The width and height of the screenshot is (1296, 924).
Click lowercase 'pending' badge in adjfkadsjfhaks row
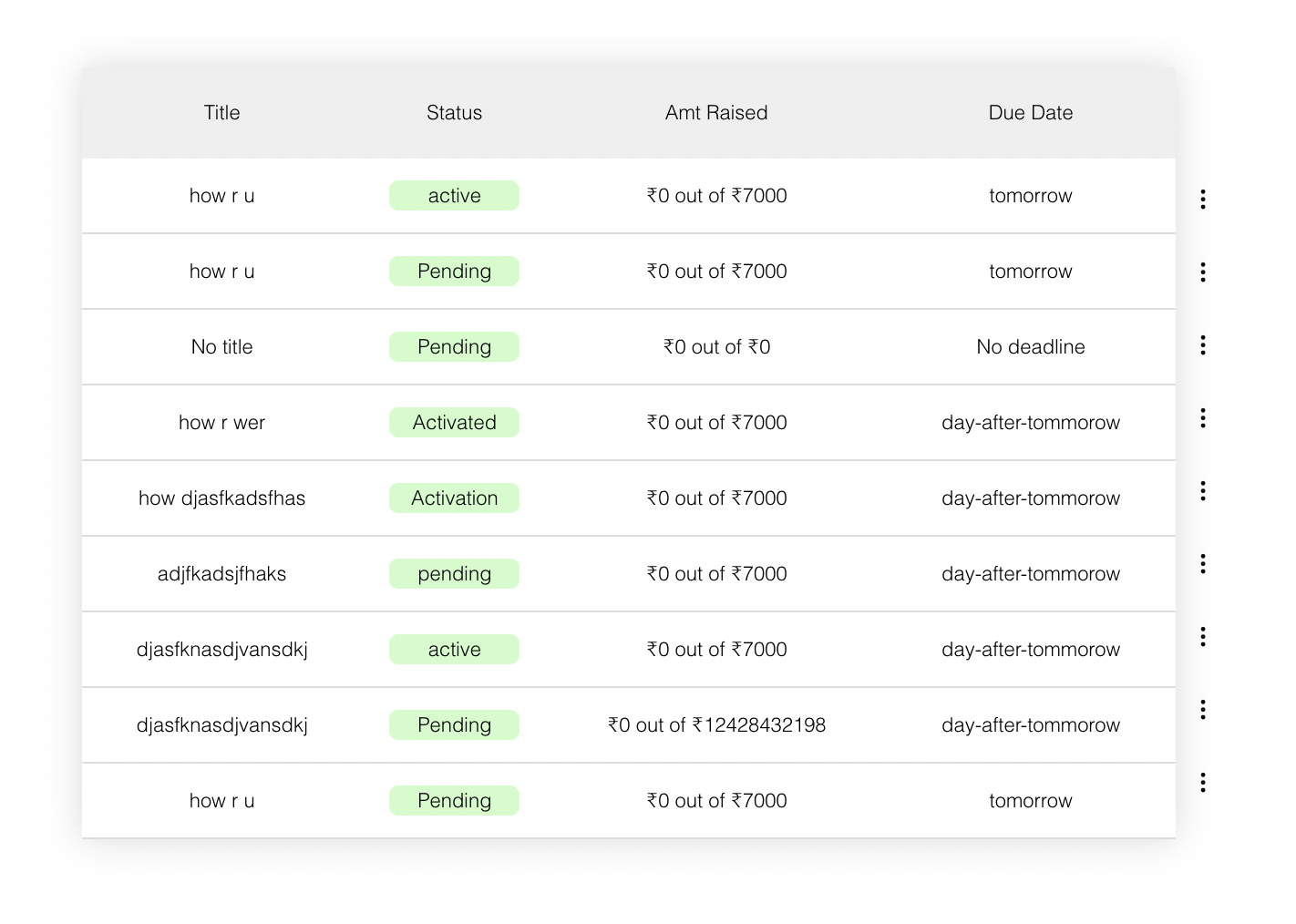pyautogui.click(x=454, y=573)
